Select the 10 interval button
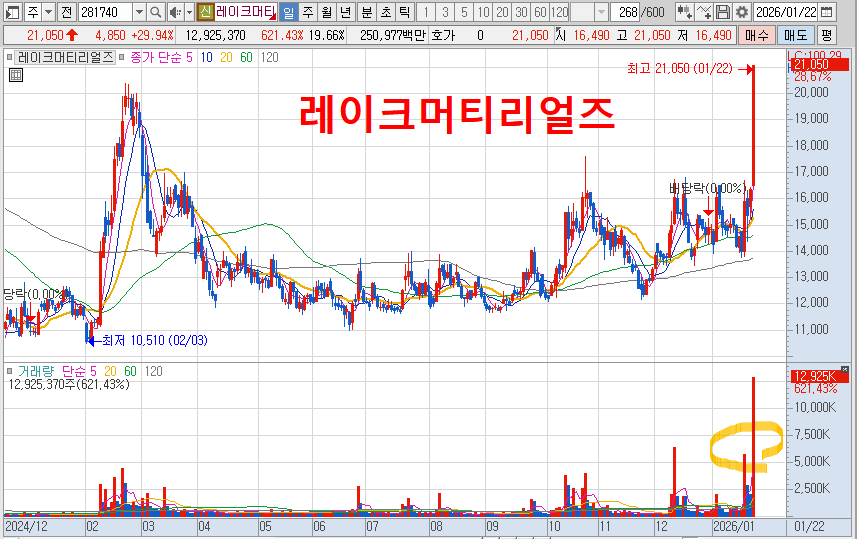This screenshot has width=857, height=539. coord(483,11)
